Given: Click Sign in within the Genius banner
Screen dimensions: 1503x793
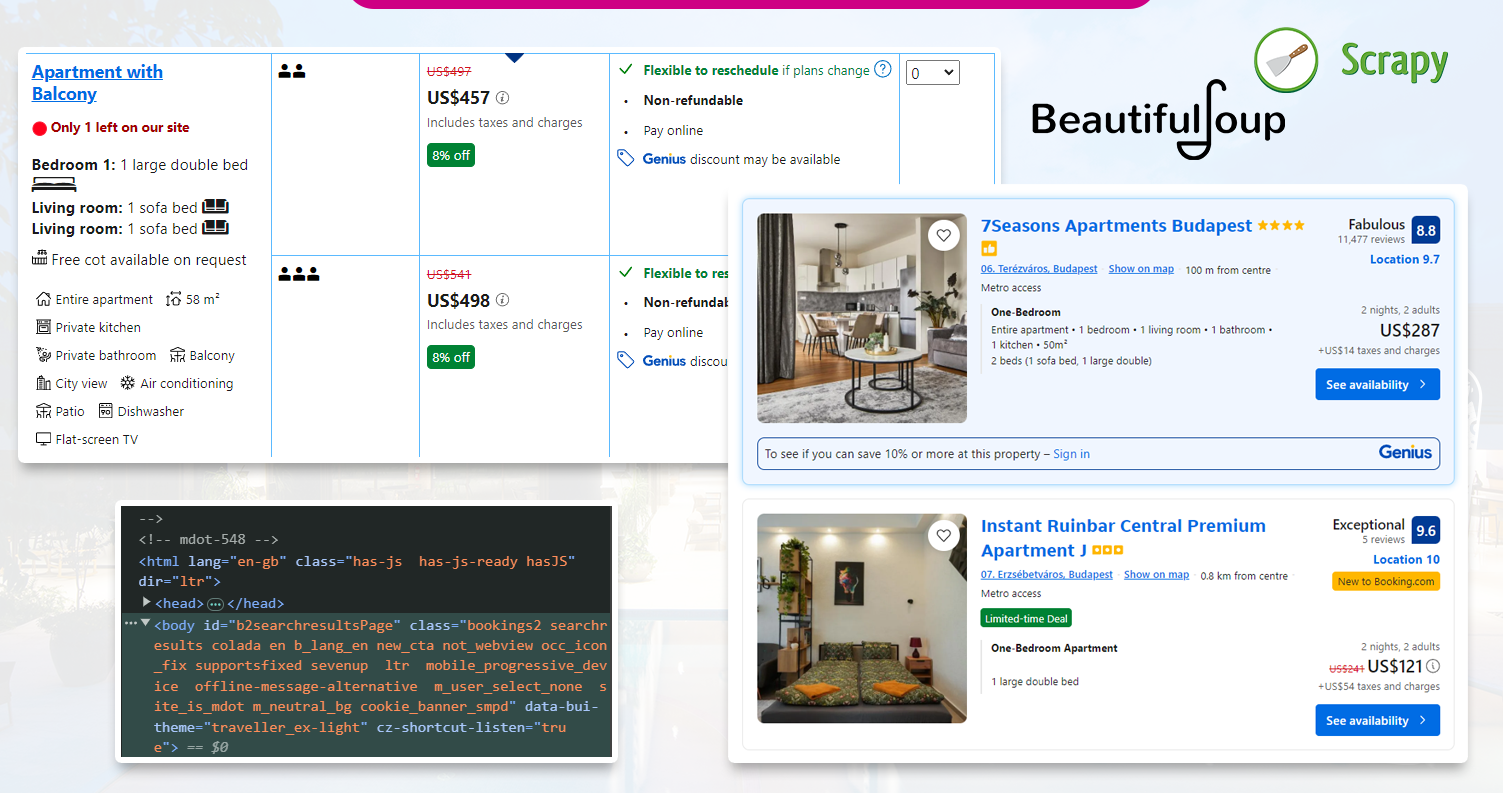Looking at the screenshot, I should click(x=1071, y=453).
